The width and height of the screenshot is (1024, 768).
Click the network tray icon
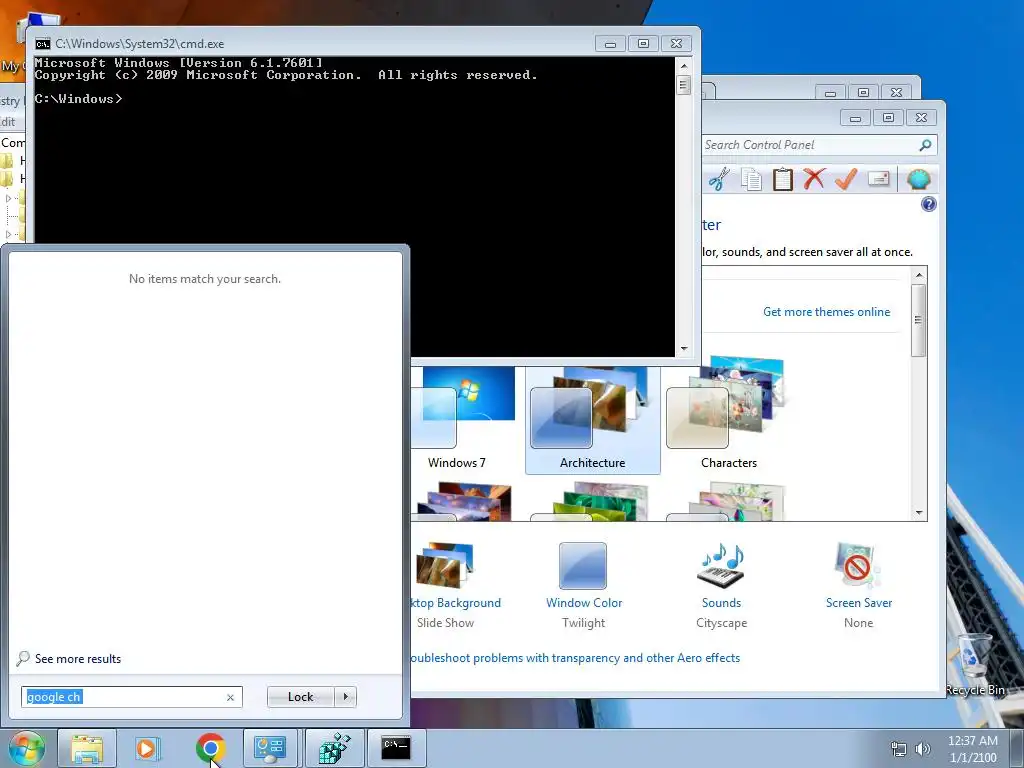899,749
